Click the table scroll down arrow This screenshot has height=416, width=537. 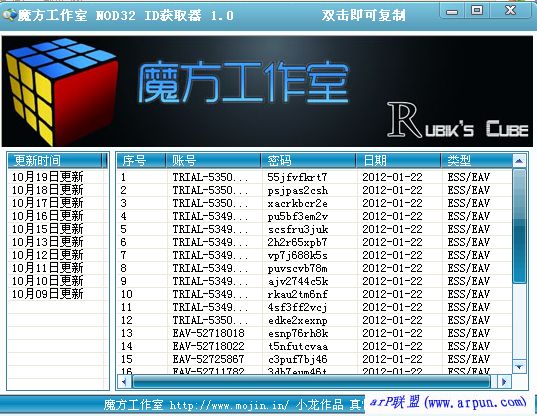pyautogui.click(x=519, y=367)
